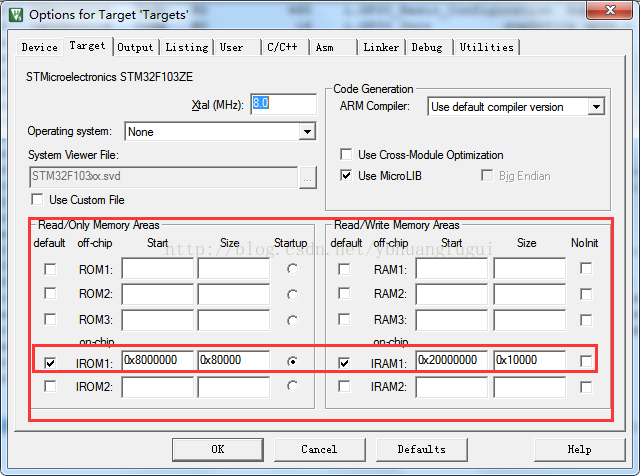The image size is (640, 476).
Task: Select the IROM2 Startup radio button
Action: coord(292,386)
